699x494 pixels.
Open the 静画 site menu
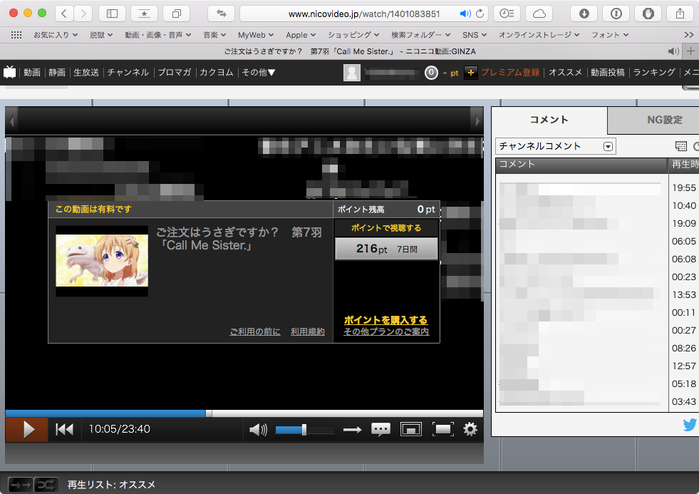point(57,72)
